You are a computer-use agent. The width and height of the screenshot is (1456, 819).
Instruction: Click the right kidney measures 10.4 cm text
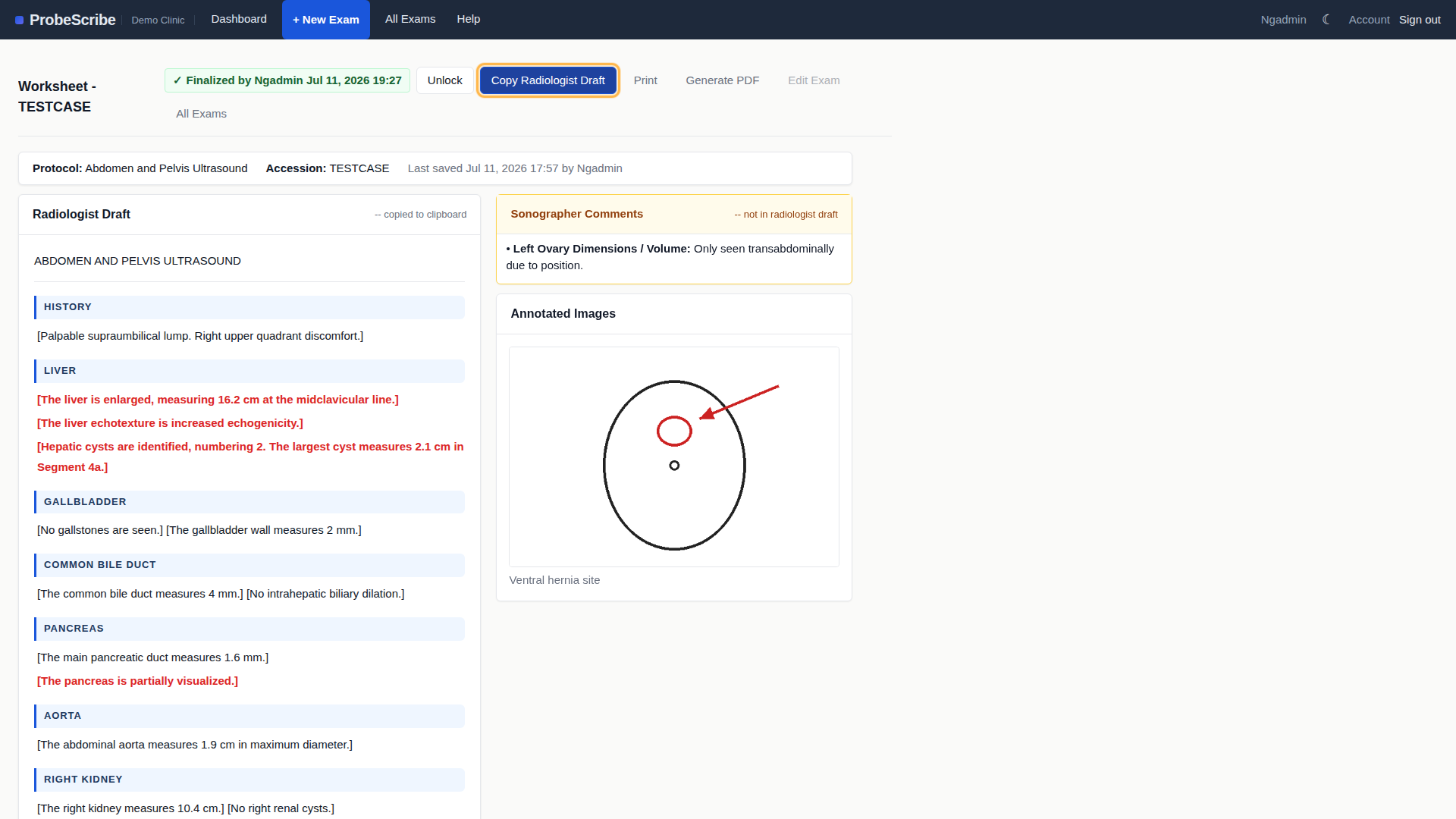(130, 808)
